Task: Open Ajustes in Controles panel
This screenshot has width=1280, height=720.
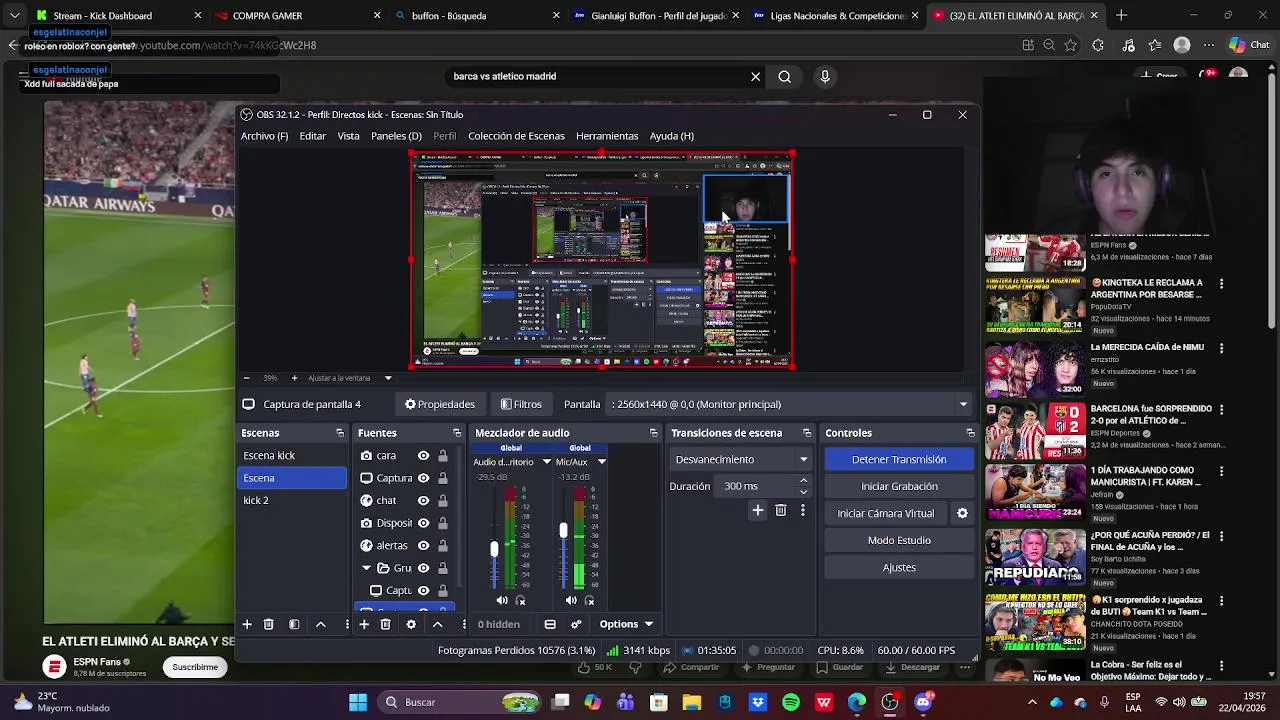Action: click(899, 567)
